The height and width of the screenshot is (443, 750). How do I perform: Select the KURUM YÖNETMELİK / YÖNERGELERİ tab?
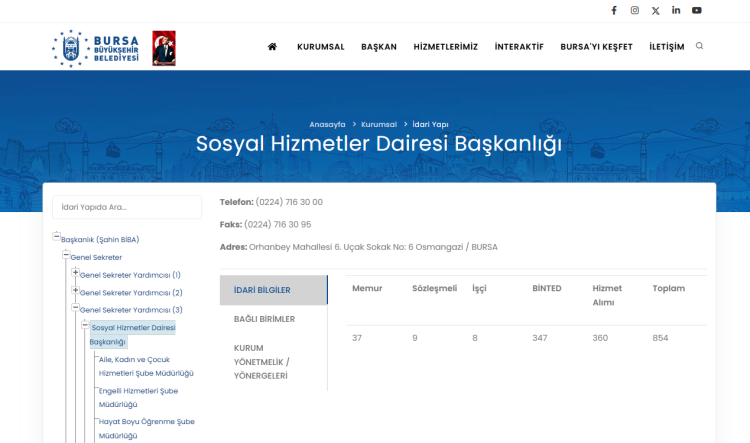tap(262, 361)
